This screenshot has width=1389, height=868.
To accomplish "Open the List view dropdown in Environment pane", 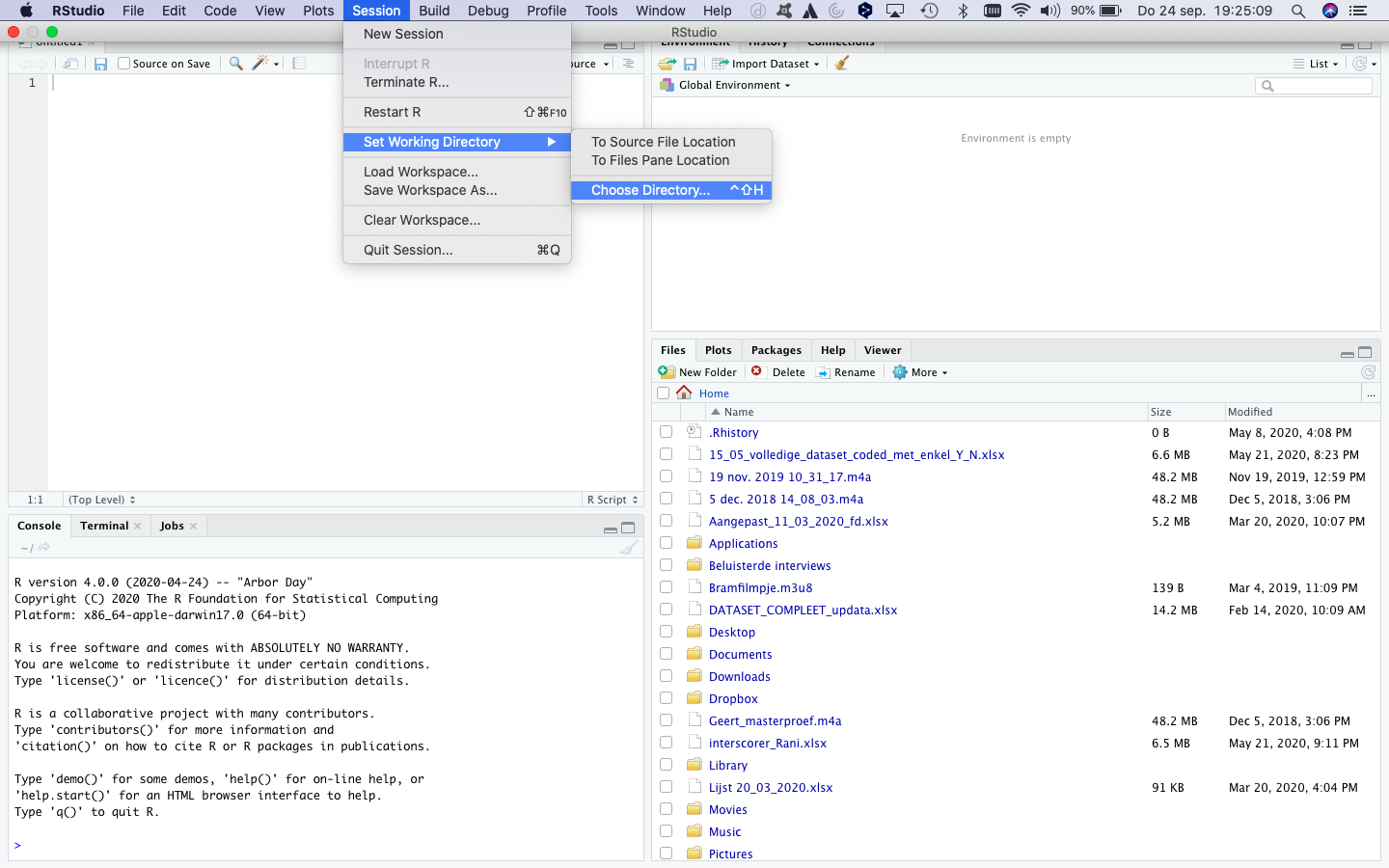I will pyautogui.click(x=1316, y=64).
